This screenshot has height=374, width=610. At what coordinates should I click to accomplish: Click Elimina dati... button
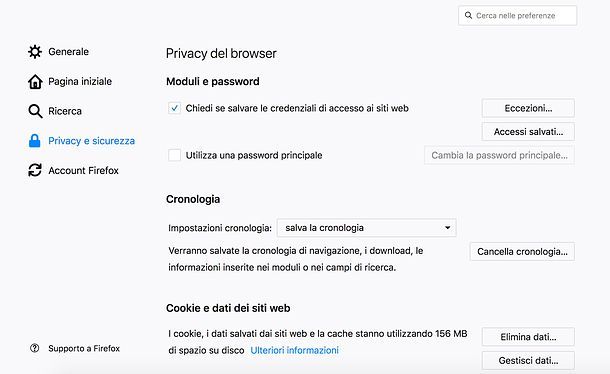[x=528, y=337]
